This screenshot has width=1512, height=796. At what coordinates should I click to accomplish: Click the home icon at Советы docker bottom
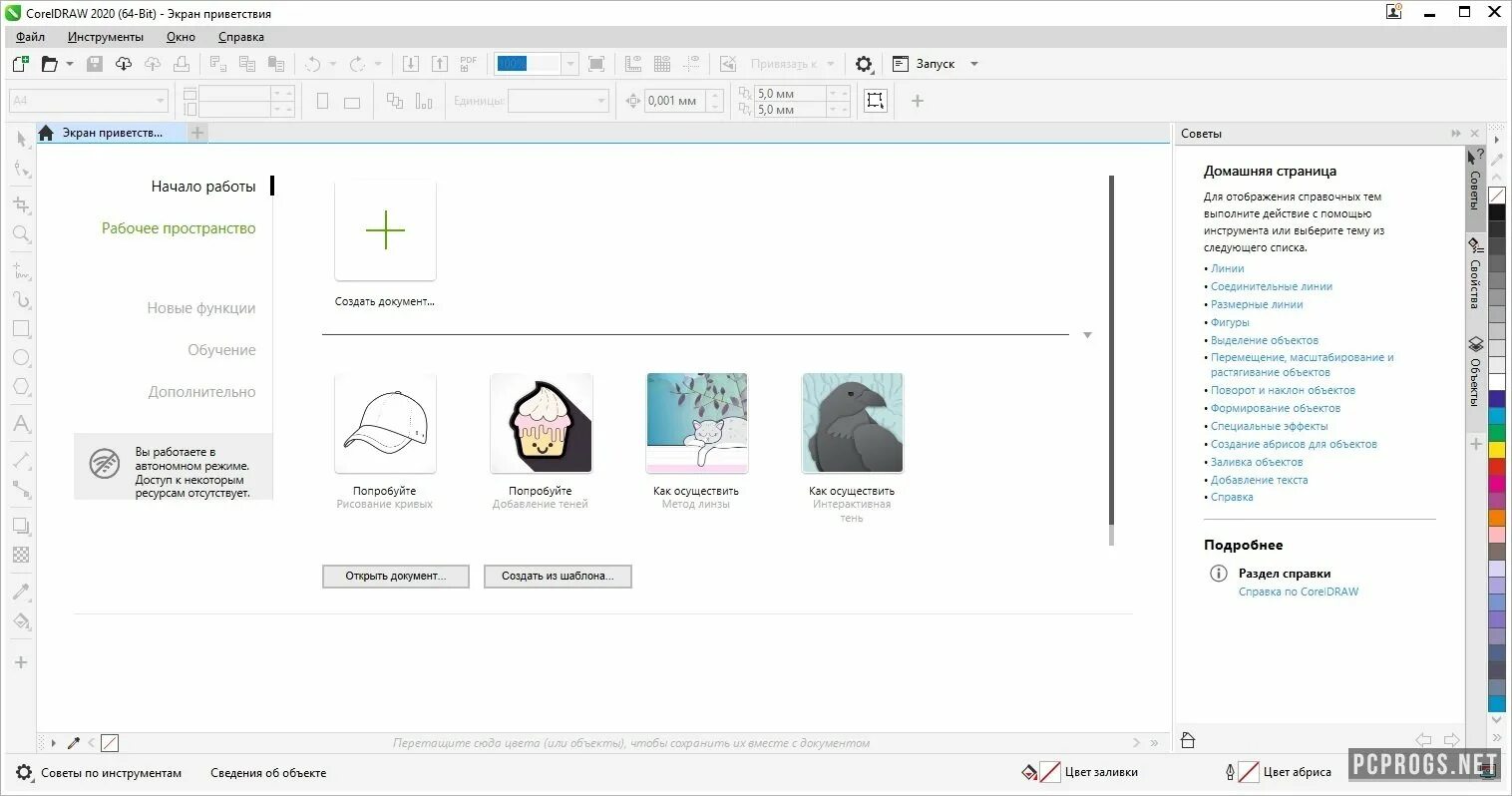[x=1188, y=740]
